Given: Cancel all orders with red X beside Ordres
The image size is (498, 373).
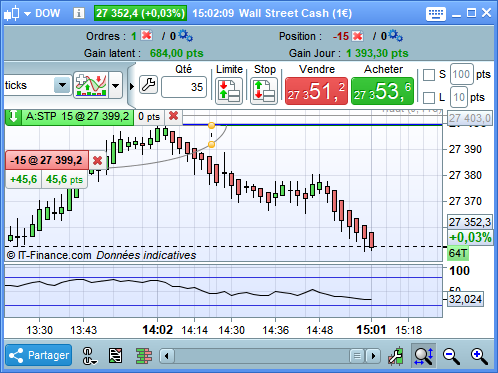Looking at the screenshot, I should coord(146,35).
